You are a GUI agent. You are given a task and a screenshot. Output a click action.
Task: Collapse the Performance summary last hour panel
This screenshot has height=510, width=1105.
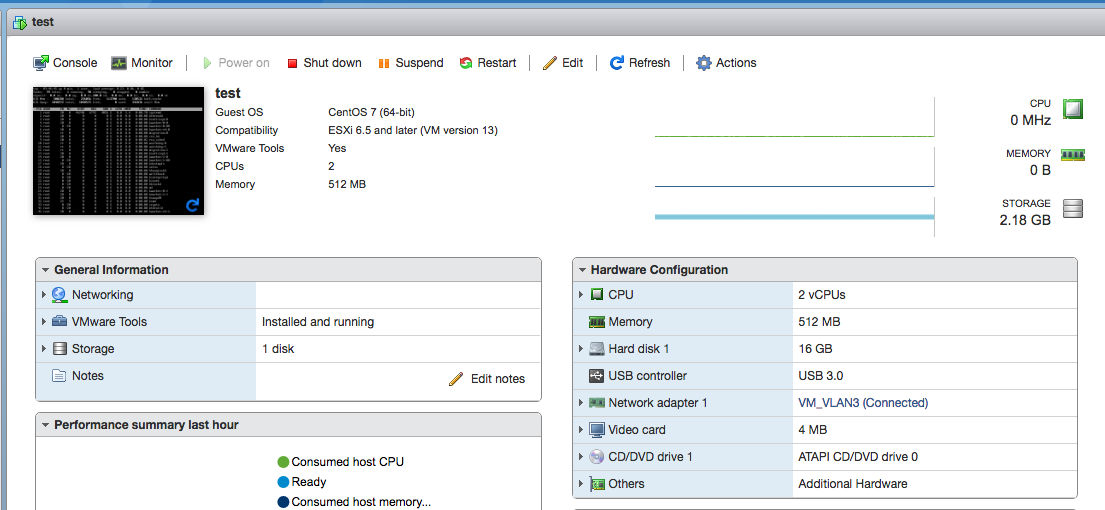click(46, 425)
